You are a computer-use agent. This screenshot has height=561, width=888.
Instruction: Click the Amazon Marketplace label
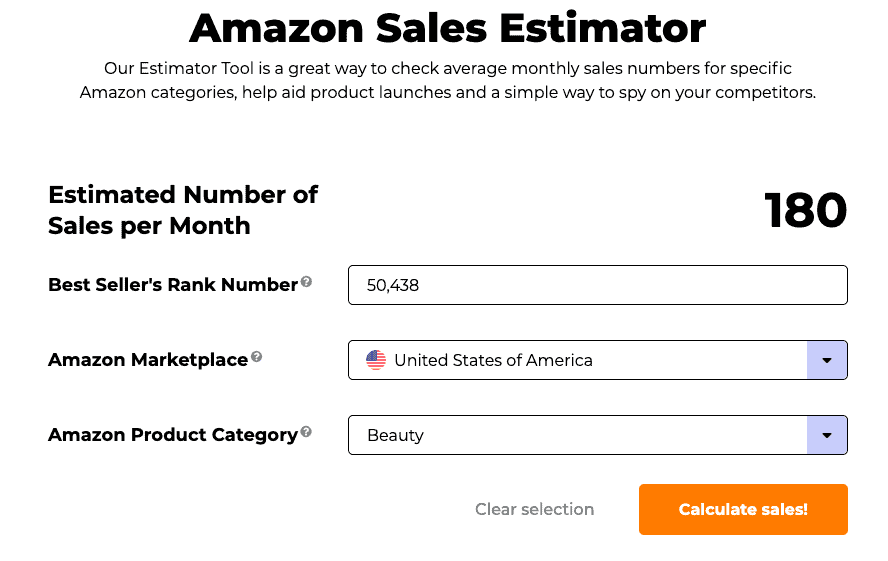click(x=148, y=360)
